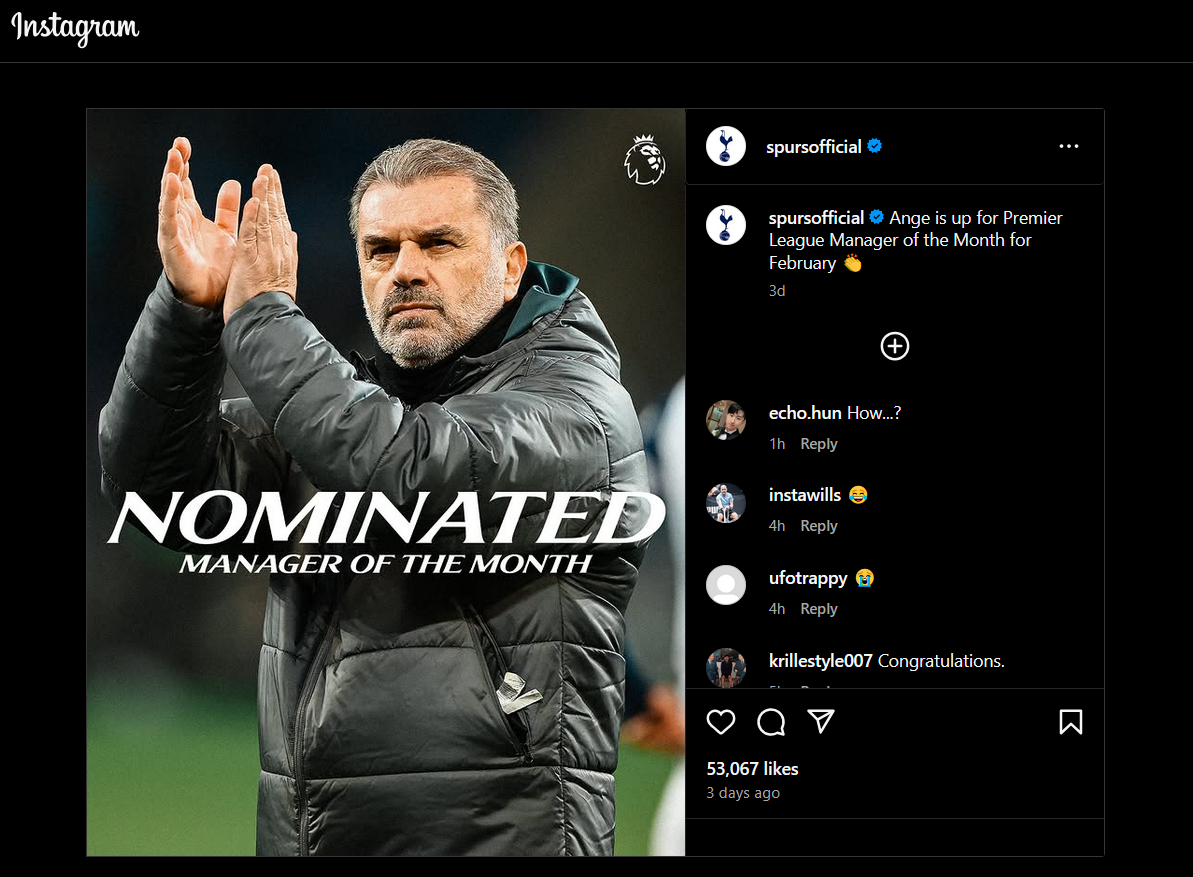Open the instawills profile avatar
This screenshot has height=877, width=1193.
pyautogui.click(x=726, y=503)
